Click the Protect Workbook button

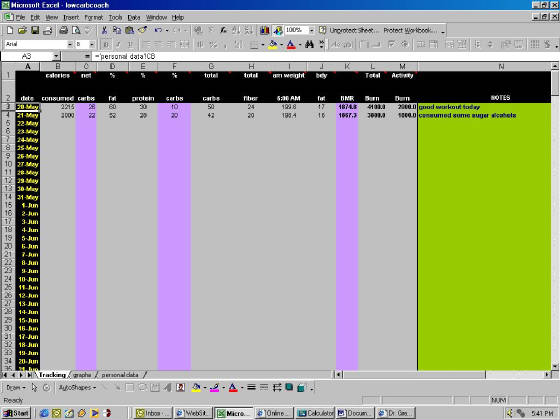click(410, 30)
